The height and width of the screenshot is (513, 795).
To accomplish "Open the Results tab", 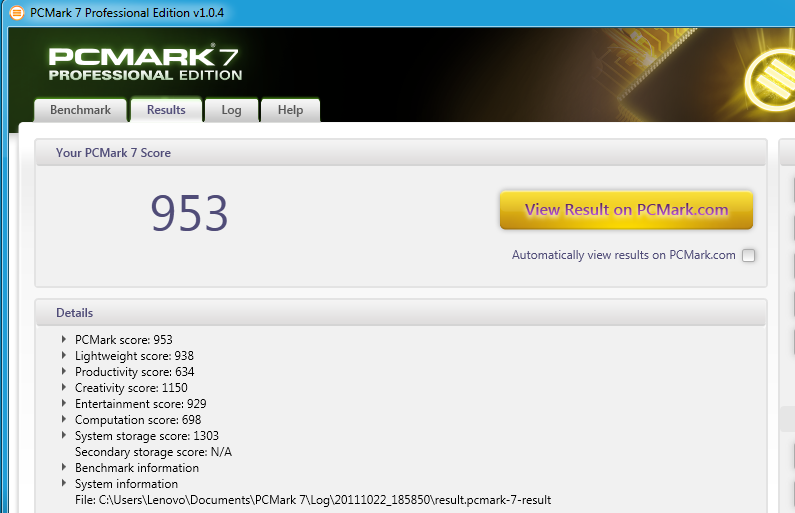I will click(166, 109).
